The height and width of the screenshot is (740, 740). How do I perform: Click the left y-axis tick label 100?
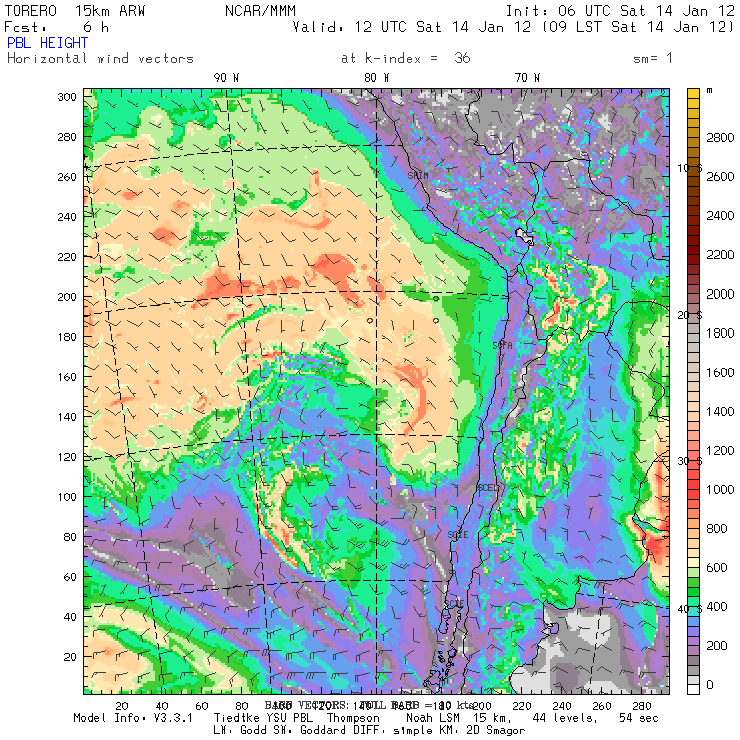click(x=67, y=497)
